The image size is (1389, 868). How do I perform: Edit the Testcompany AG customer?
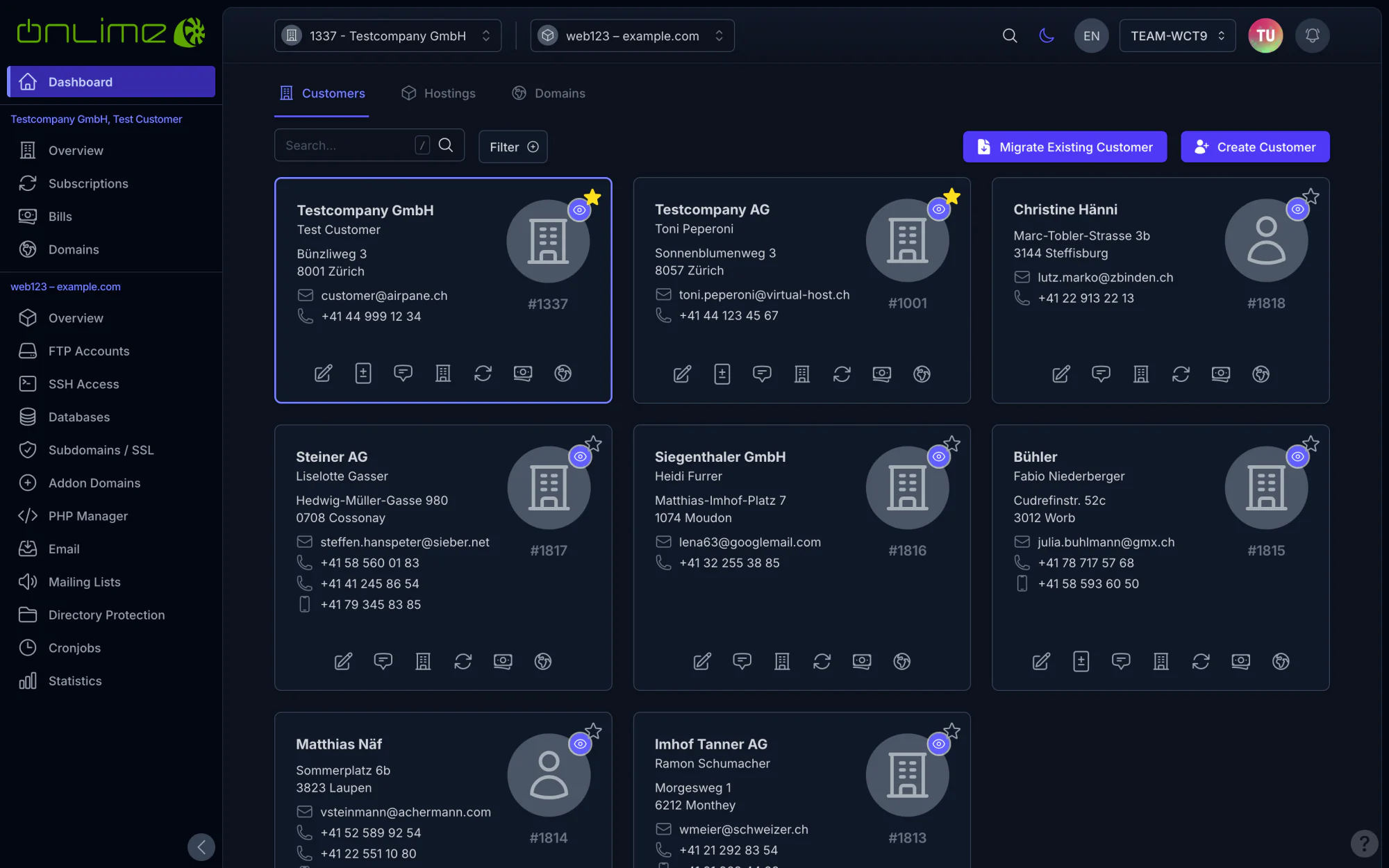[682, 374]
